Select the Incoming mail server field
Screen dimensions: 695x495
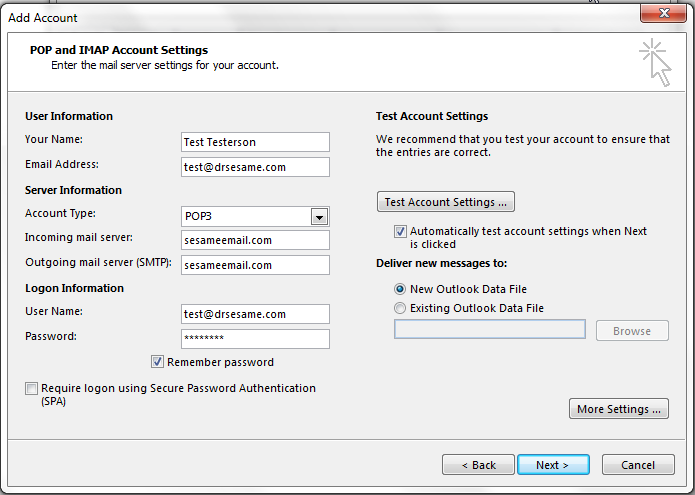[255, 240]
